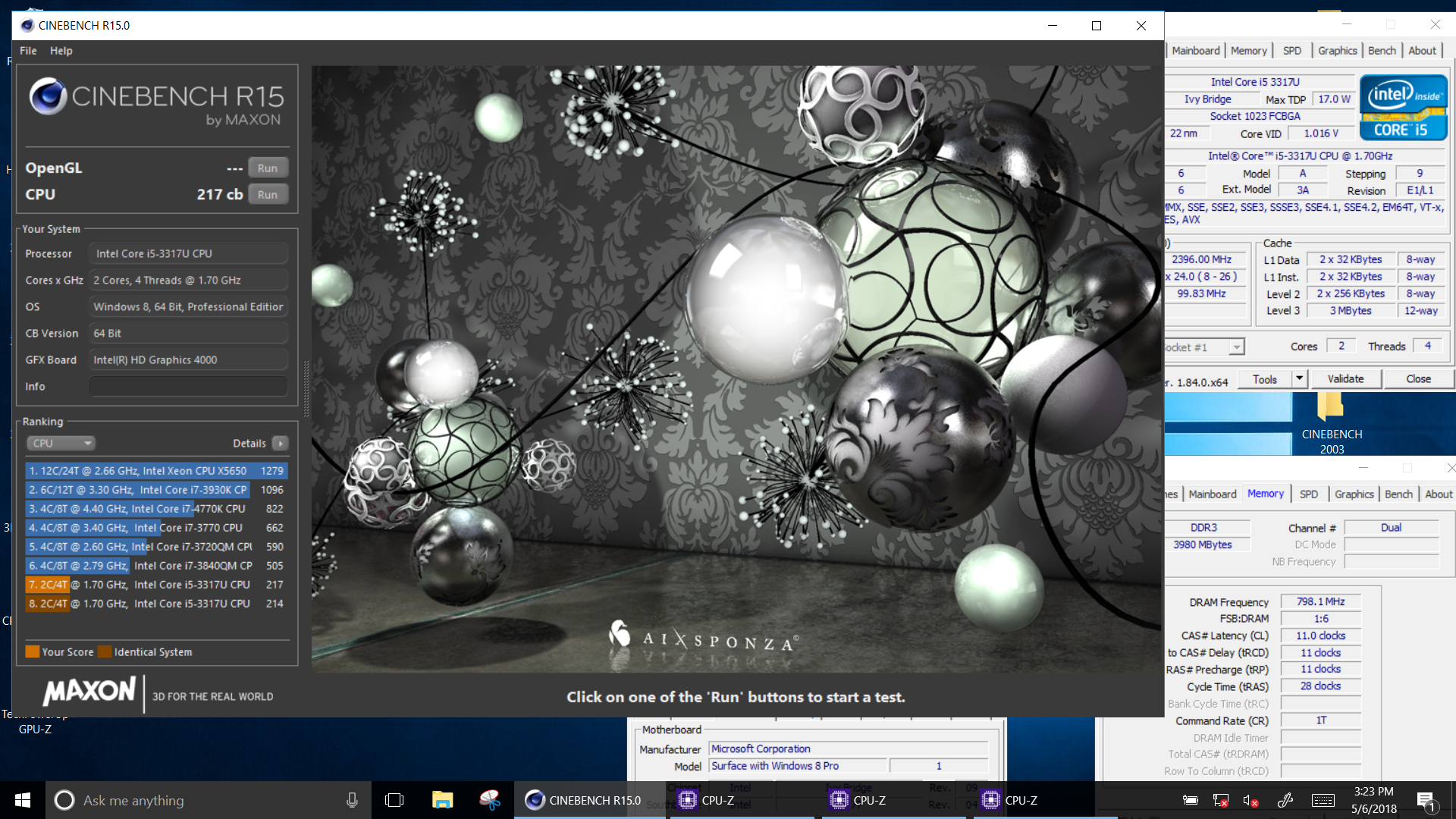Click the Processor field Intel Core i5-3317U
The width and height of the screenshot is (1456, 819).
(x=188, y=254)
